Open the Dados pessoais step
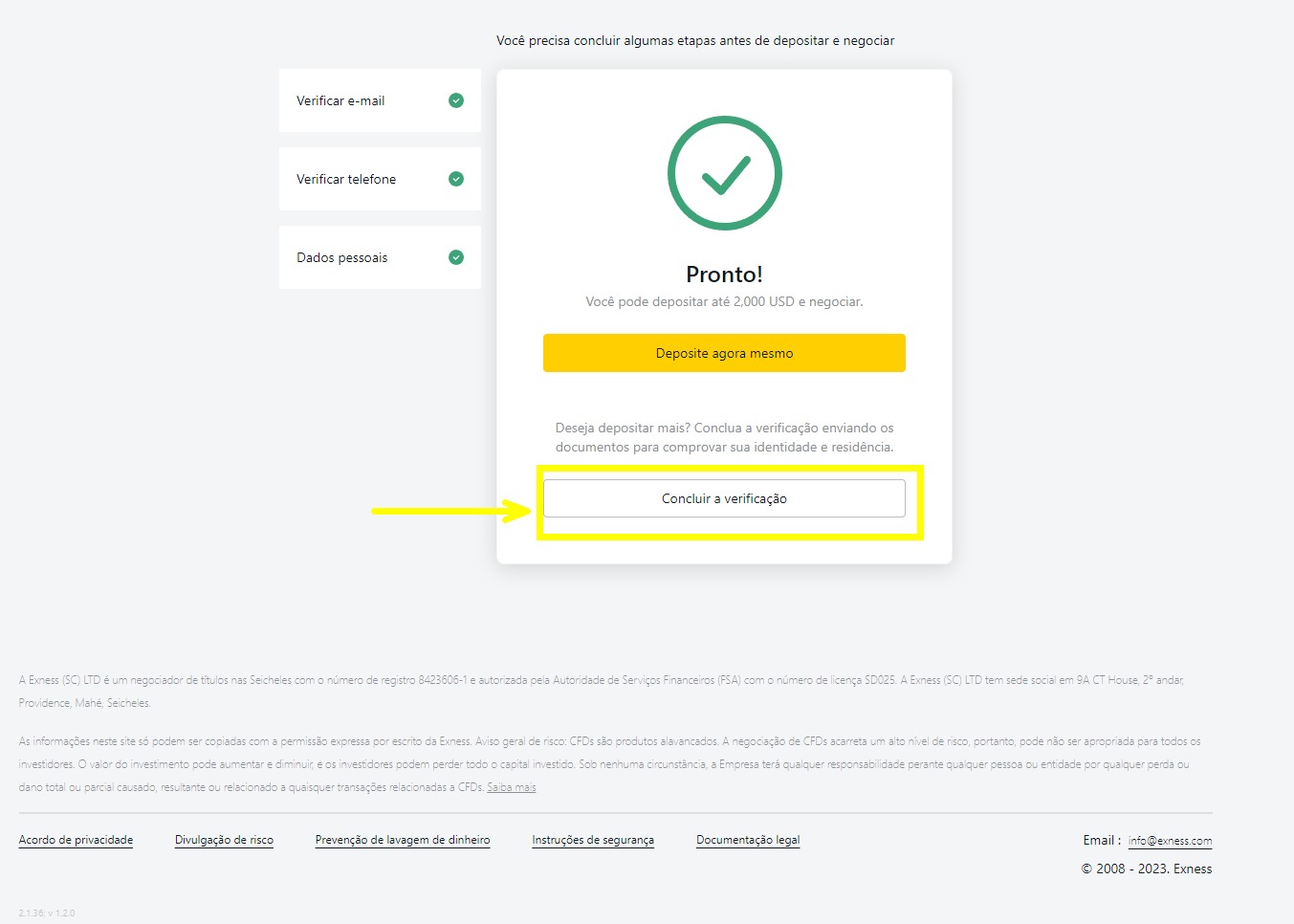 [x=380, y=257]
